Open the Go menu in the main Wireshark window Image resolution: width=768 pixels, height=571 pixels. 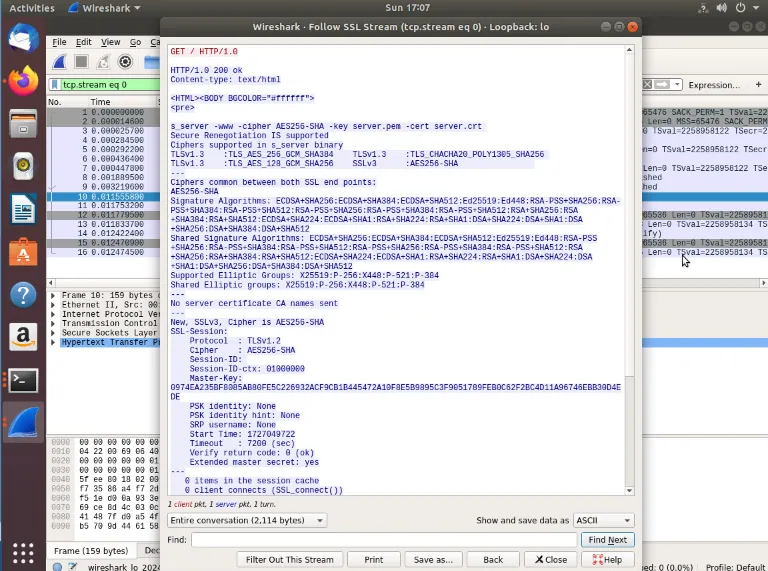[135, 42]
